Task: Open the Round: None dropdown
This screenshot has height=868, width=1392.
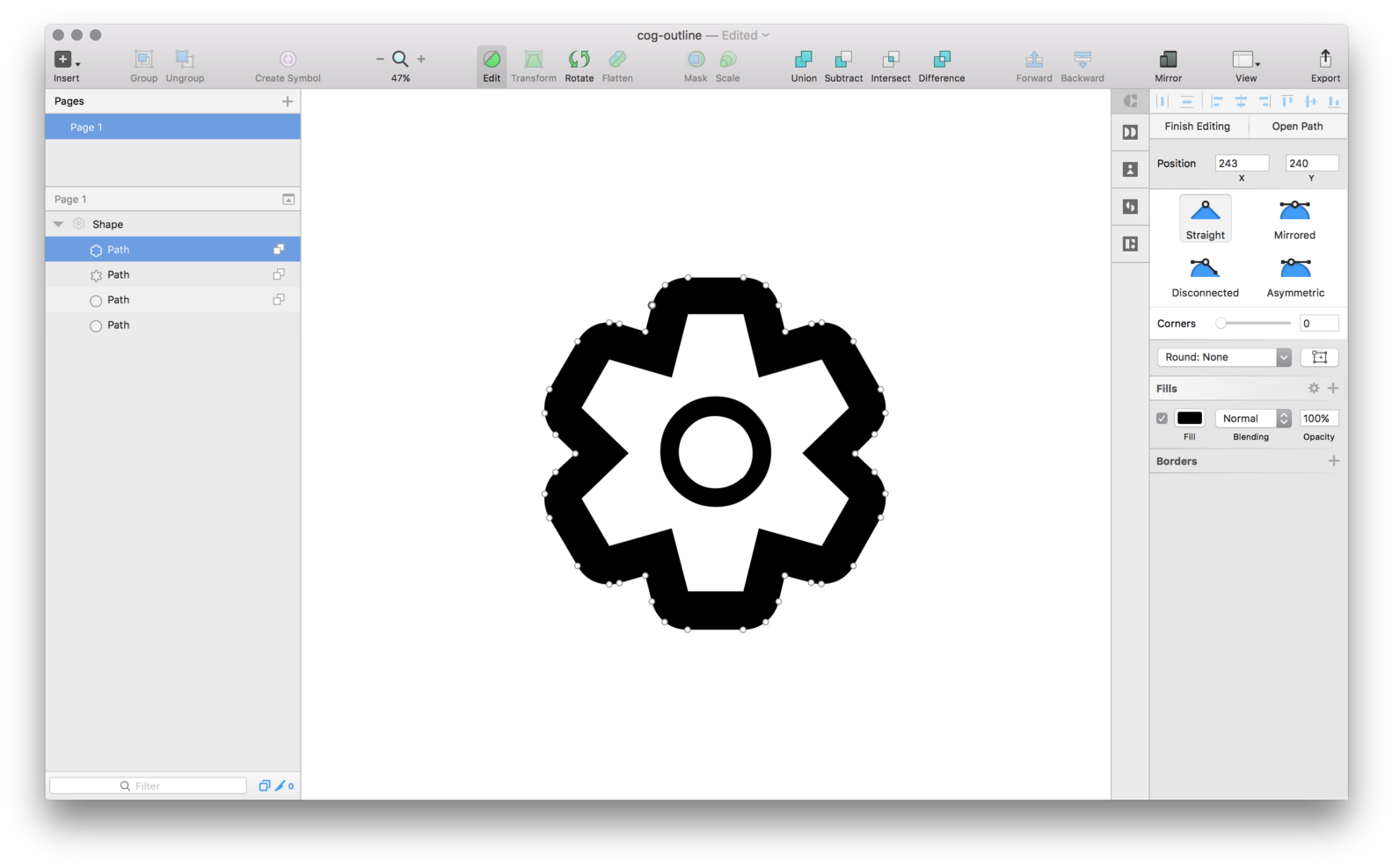Action: pyautogui.click(x=1225, y=357)
